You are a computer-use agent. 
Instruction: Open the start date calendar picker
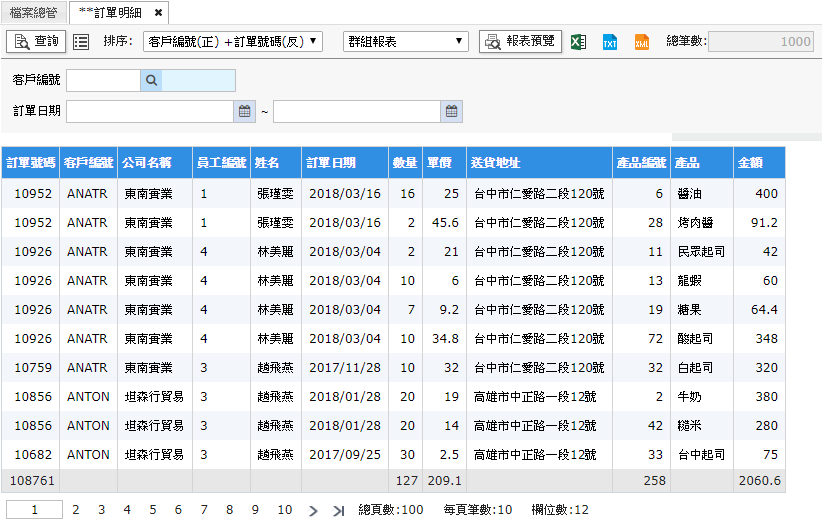(244, 111)
